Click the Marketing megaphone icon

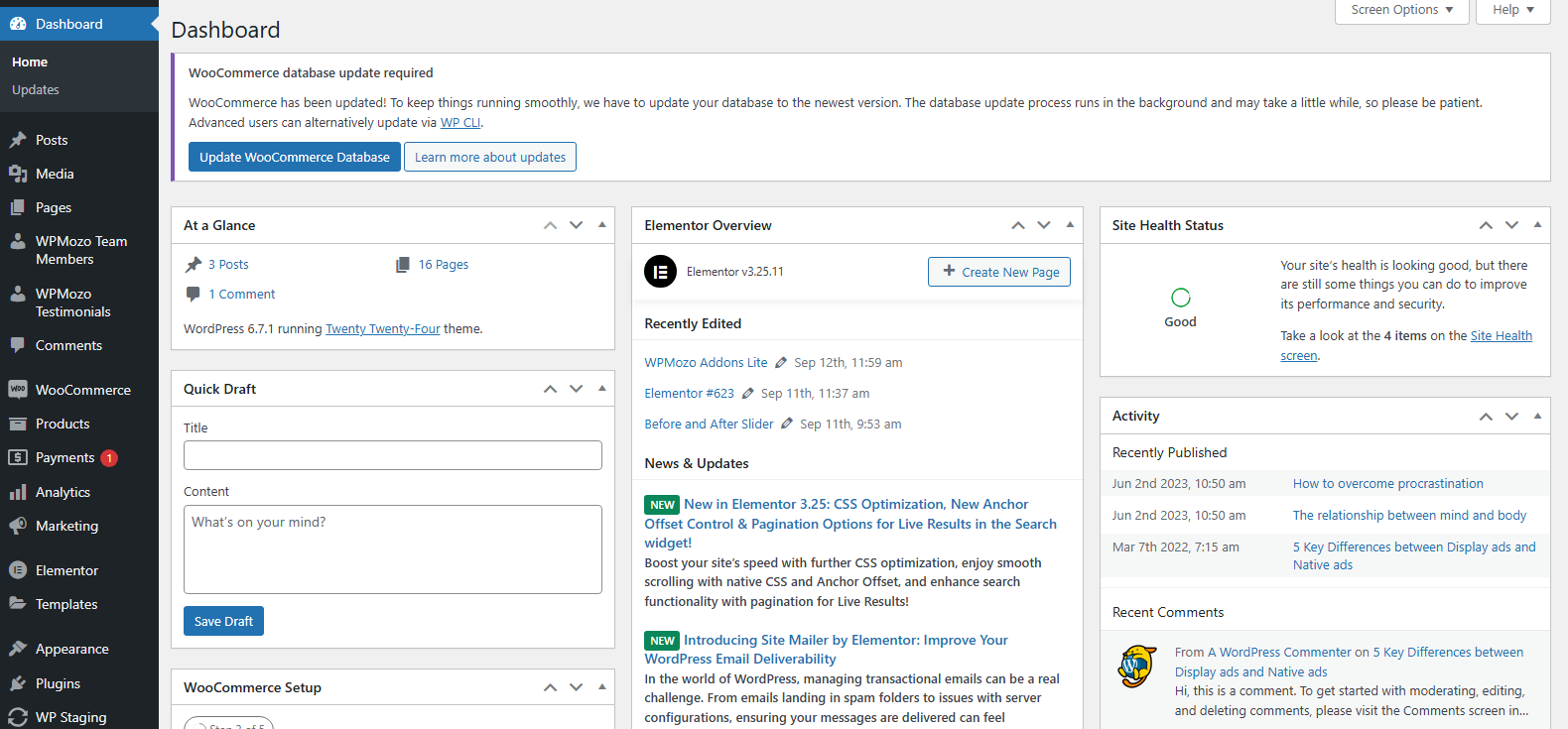18,526
